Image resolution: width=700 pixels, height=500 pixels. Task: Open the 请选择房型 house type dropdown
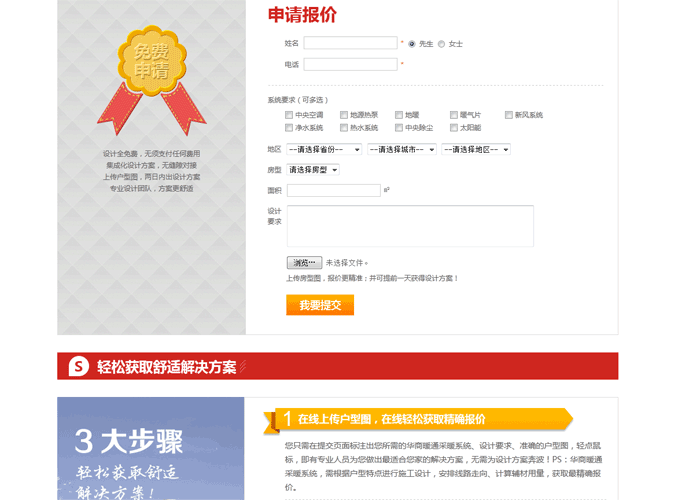pos(313,170)
